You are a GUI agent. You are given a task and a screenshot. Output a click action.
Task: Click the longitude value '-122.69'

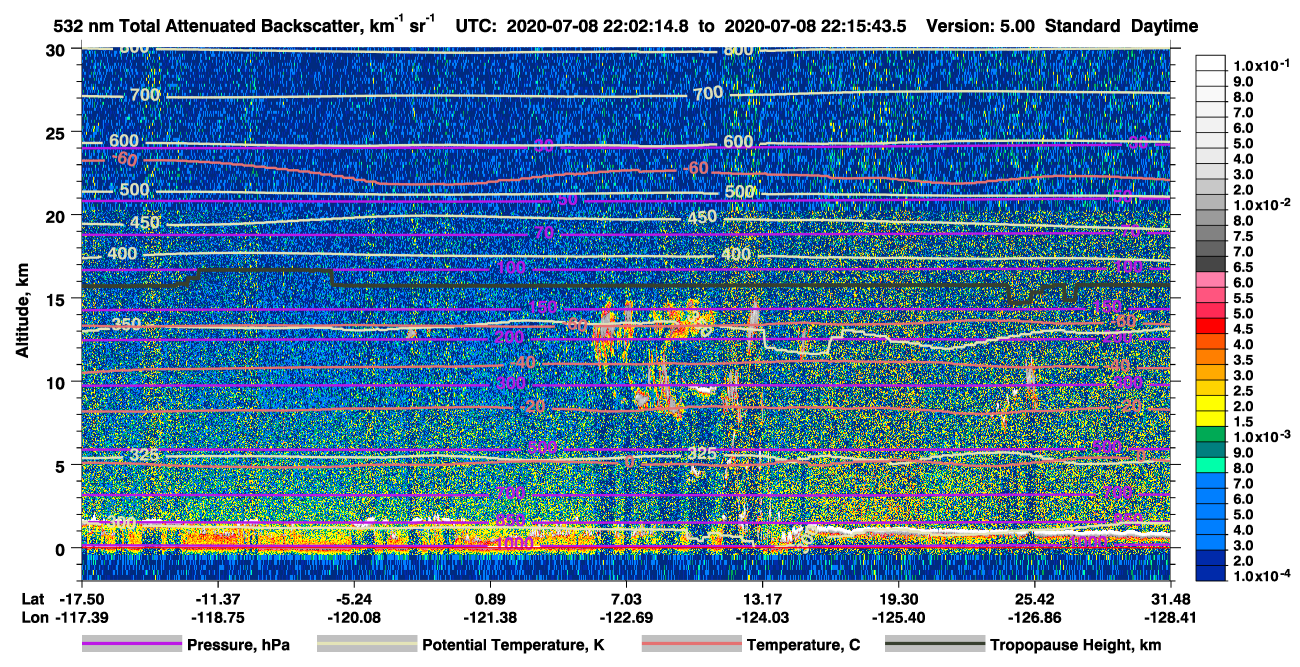[626, 616]
